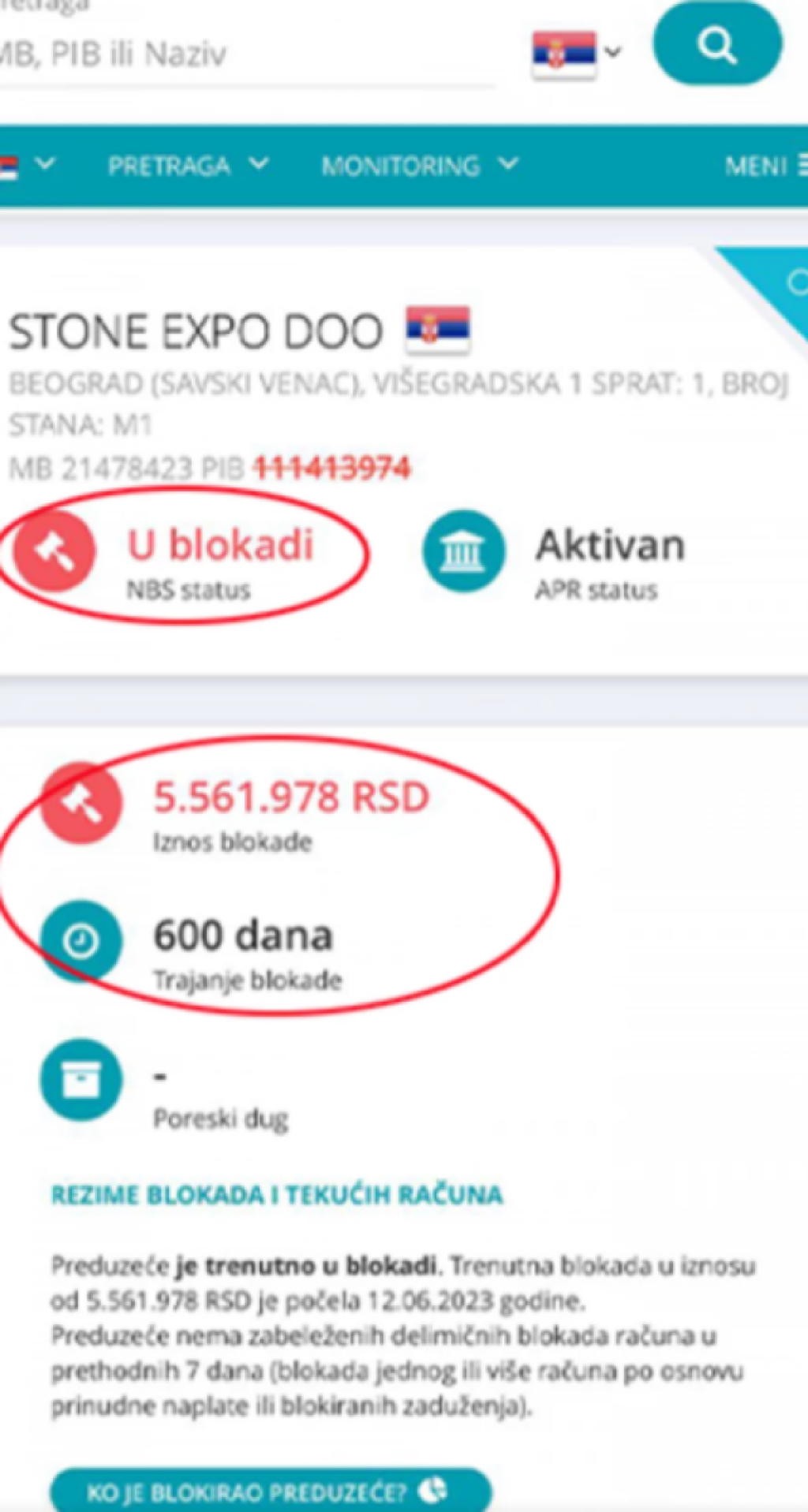Click the gavel icon for Iznos blokade
The height and width of the screenshot is (1512, 808).
(x=81, y=803)
